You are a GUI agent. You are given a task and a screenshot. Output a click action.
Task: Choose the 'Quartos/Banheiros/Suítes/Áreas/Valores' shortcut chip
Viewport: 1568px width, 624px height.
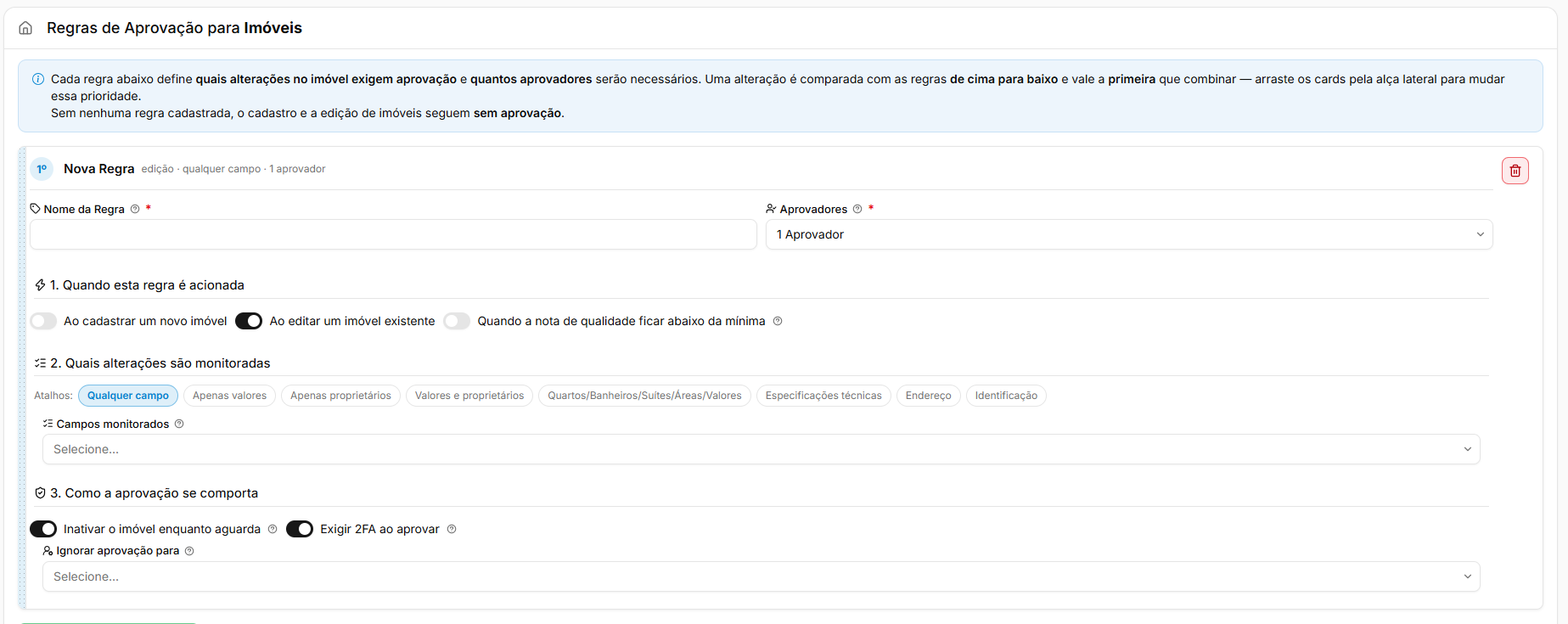tap(644, 396)
